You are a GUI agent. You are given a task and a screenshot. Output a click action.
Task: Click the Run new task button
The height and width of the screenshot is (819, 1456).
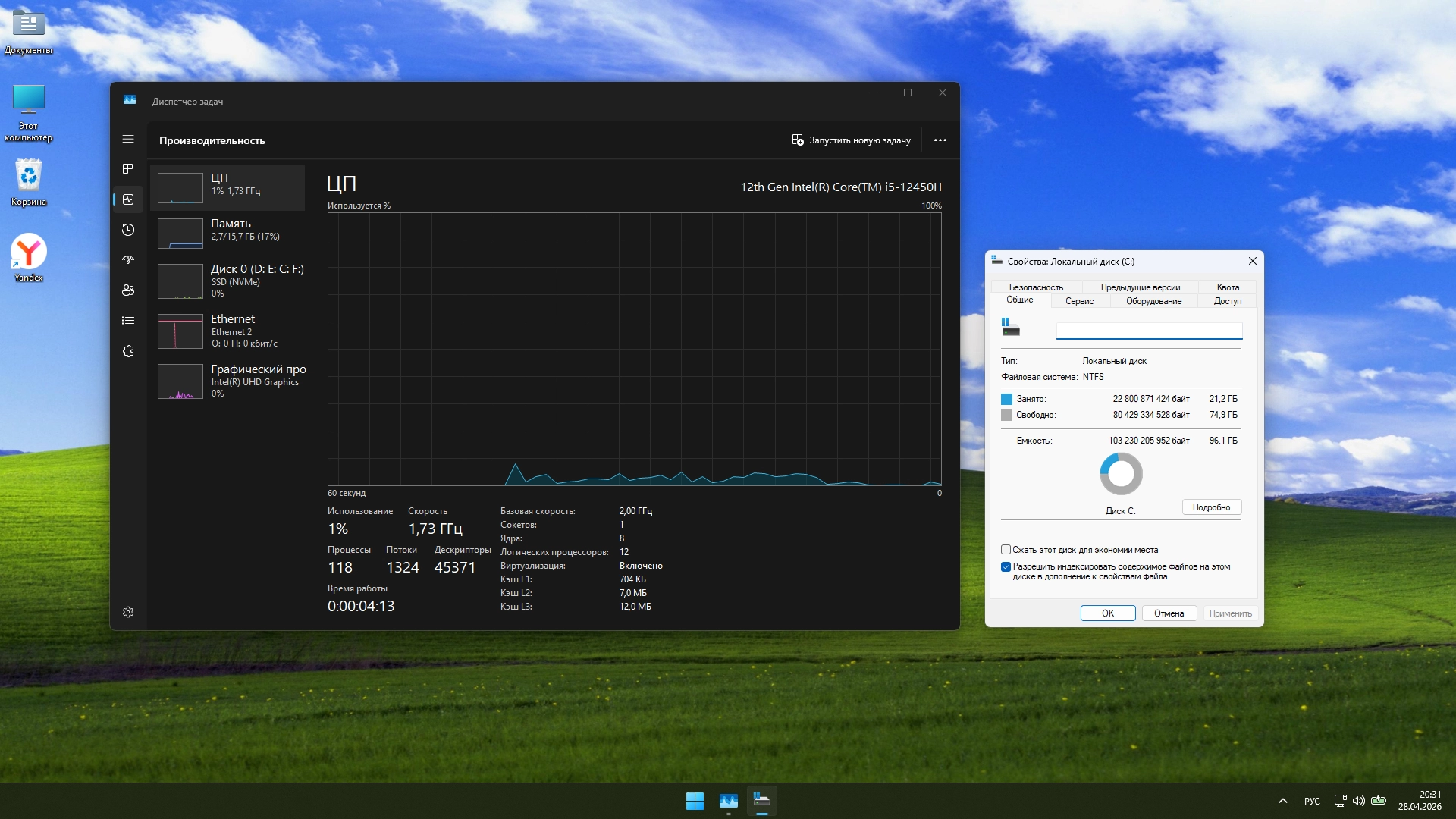(x=851, y=140)
